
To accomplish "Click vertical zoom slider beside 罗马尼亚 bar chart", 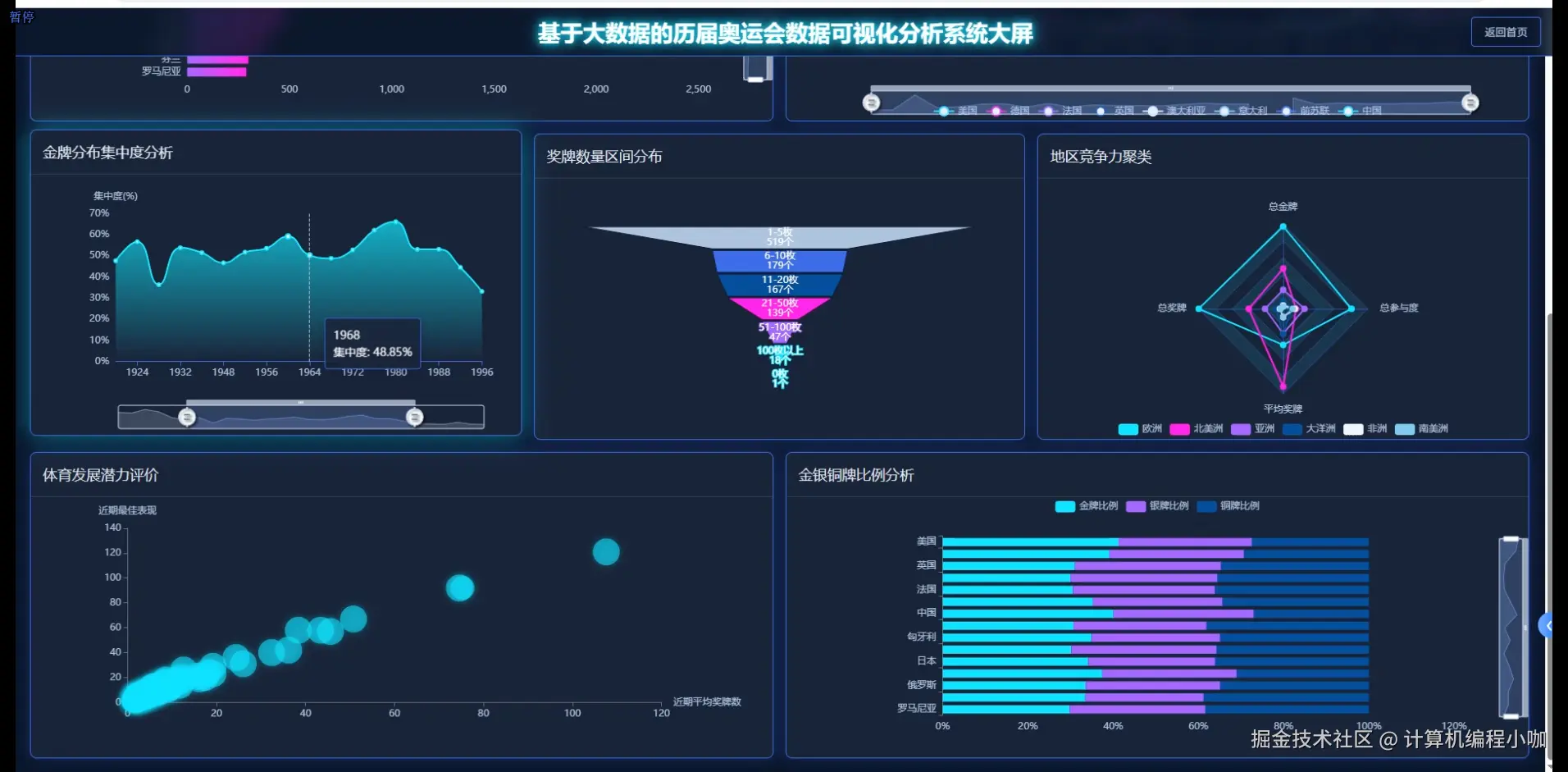I will [x=757, y=69].
